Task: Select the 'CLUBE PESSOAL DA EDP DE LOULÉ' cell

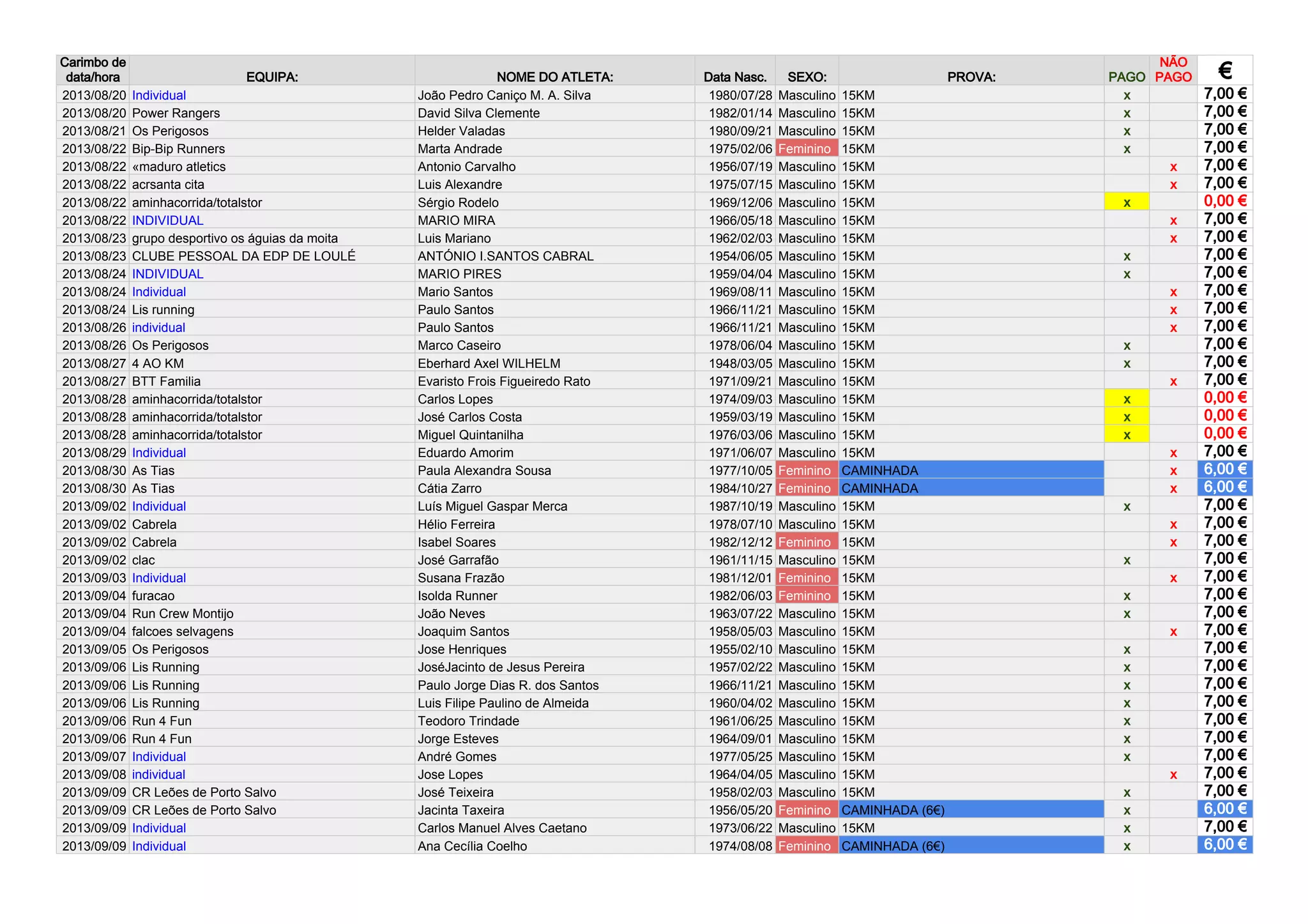Action: point(243,256)
